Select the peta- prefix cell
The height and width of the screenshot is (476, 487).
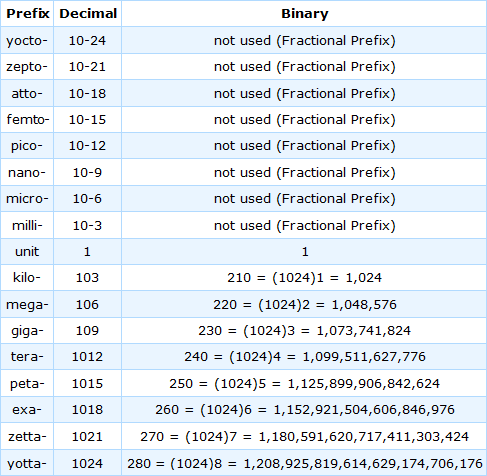point(27,383)
